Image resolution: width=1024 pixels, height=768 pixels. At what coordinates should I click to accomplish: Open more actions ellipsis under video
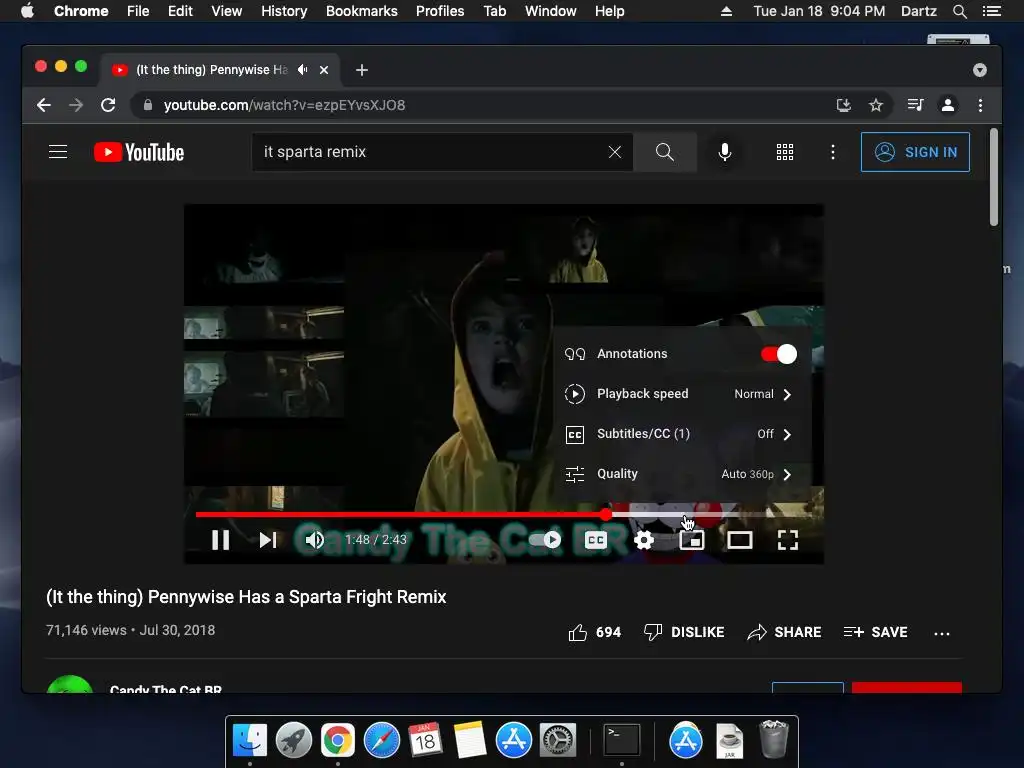[x=942, y=633]
